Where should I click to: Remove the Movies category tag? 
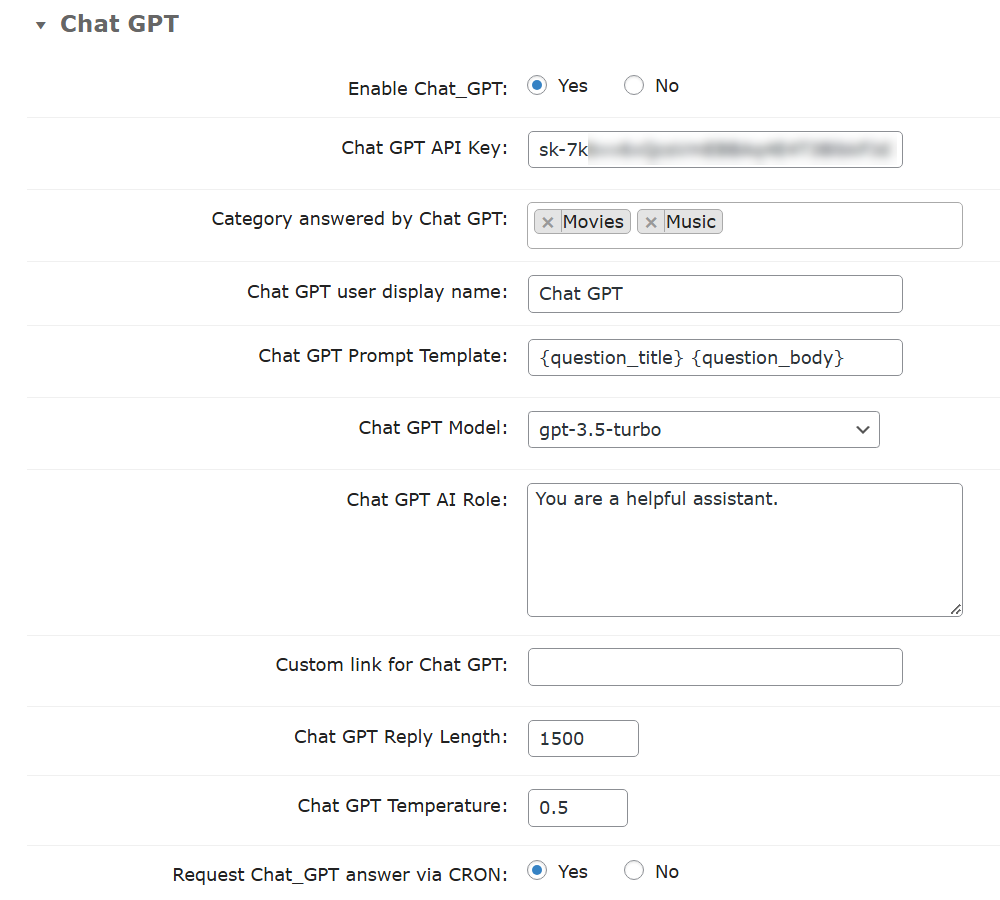(547, 222)
